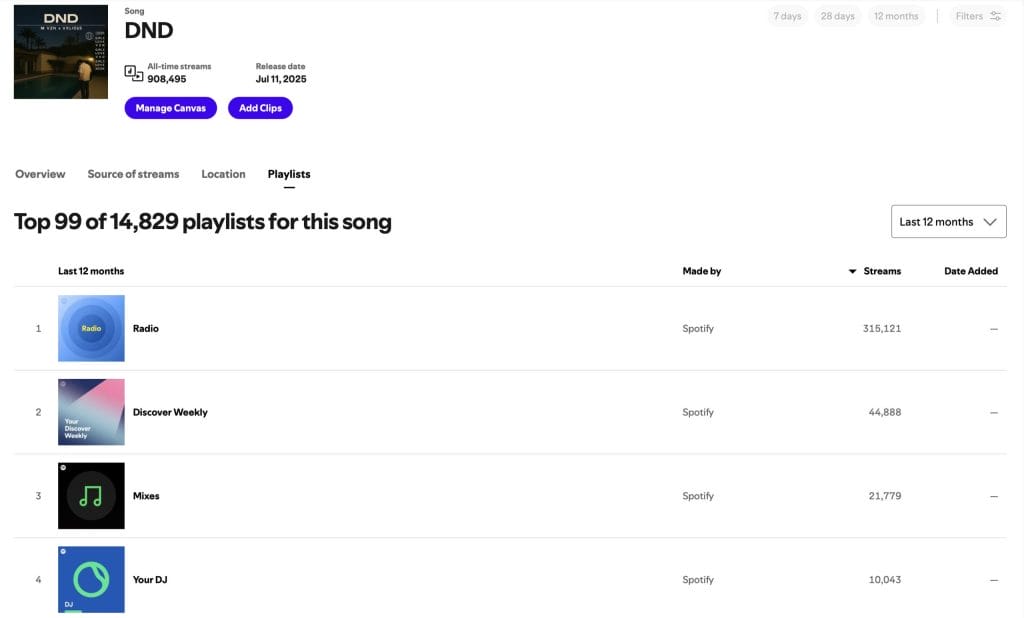Switch to the Overview tab
Image resolution: width=1024 pixels, height=618 pixels.
tap(40, 174)
